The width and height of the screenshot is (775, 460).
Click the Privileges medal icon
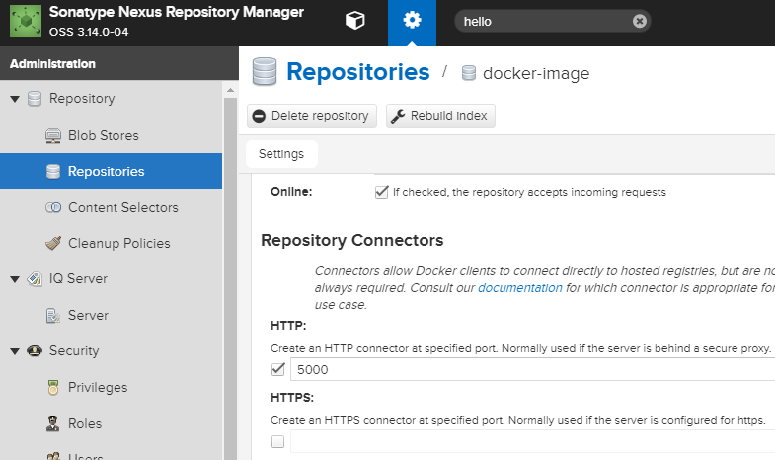point(53,387)
